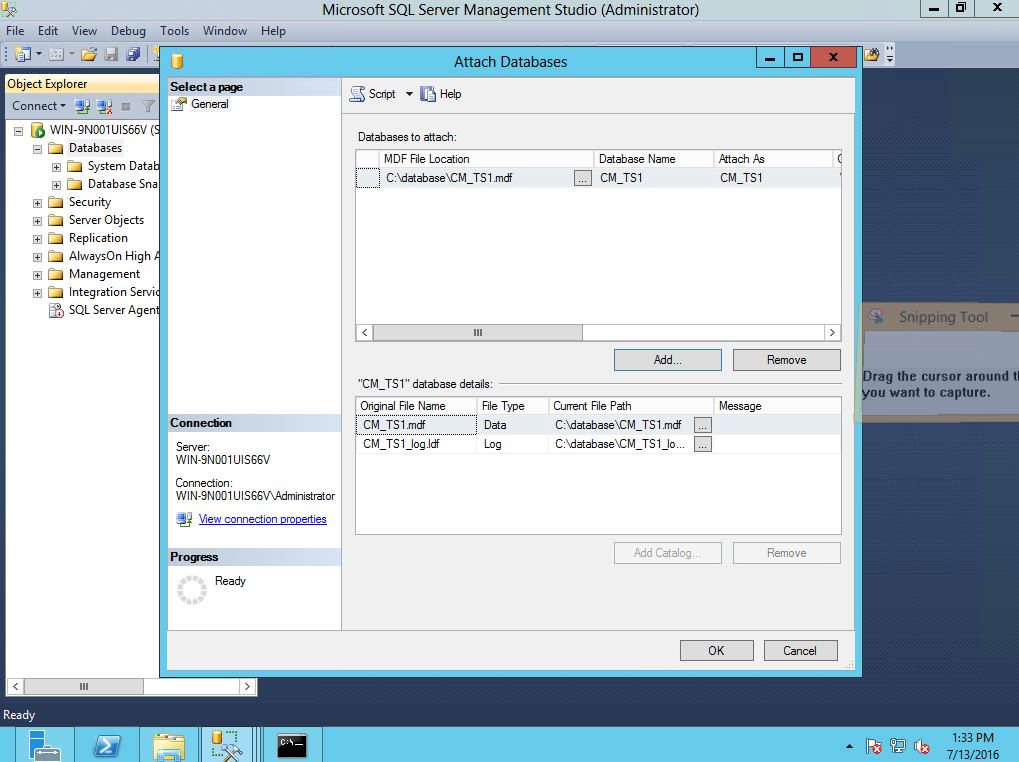Select the CM_TS1_log.ldf file name cell
Viewport: 1019px width, 762px height.
click(416, 444)
